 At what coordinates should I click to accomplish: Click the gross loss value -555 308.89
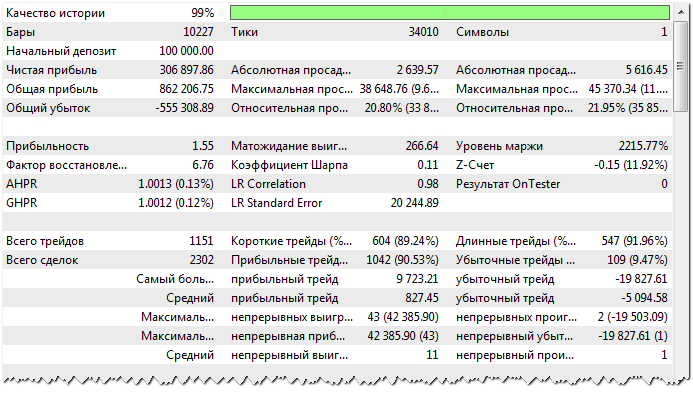pyautogui.click(x=184, y=108)
